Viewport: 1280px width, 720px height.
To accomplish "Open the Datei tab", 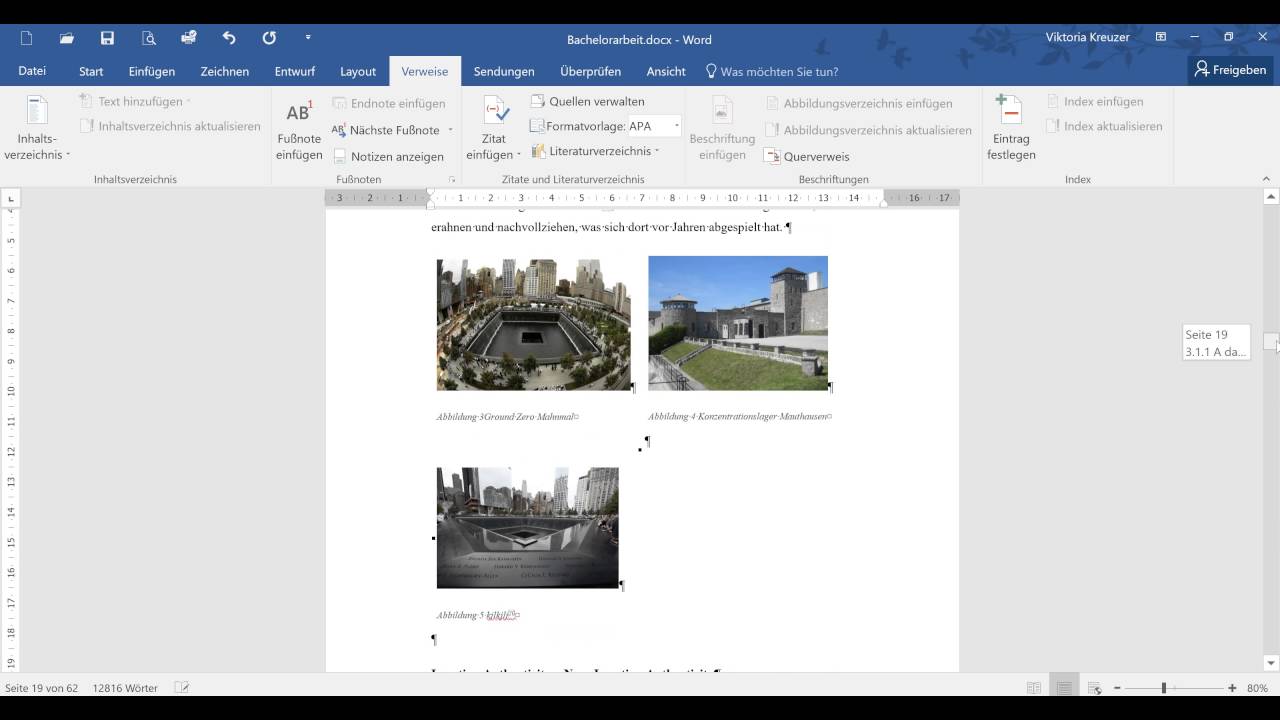I will coord(32,71).
